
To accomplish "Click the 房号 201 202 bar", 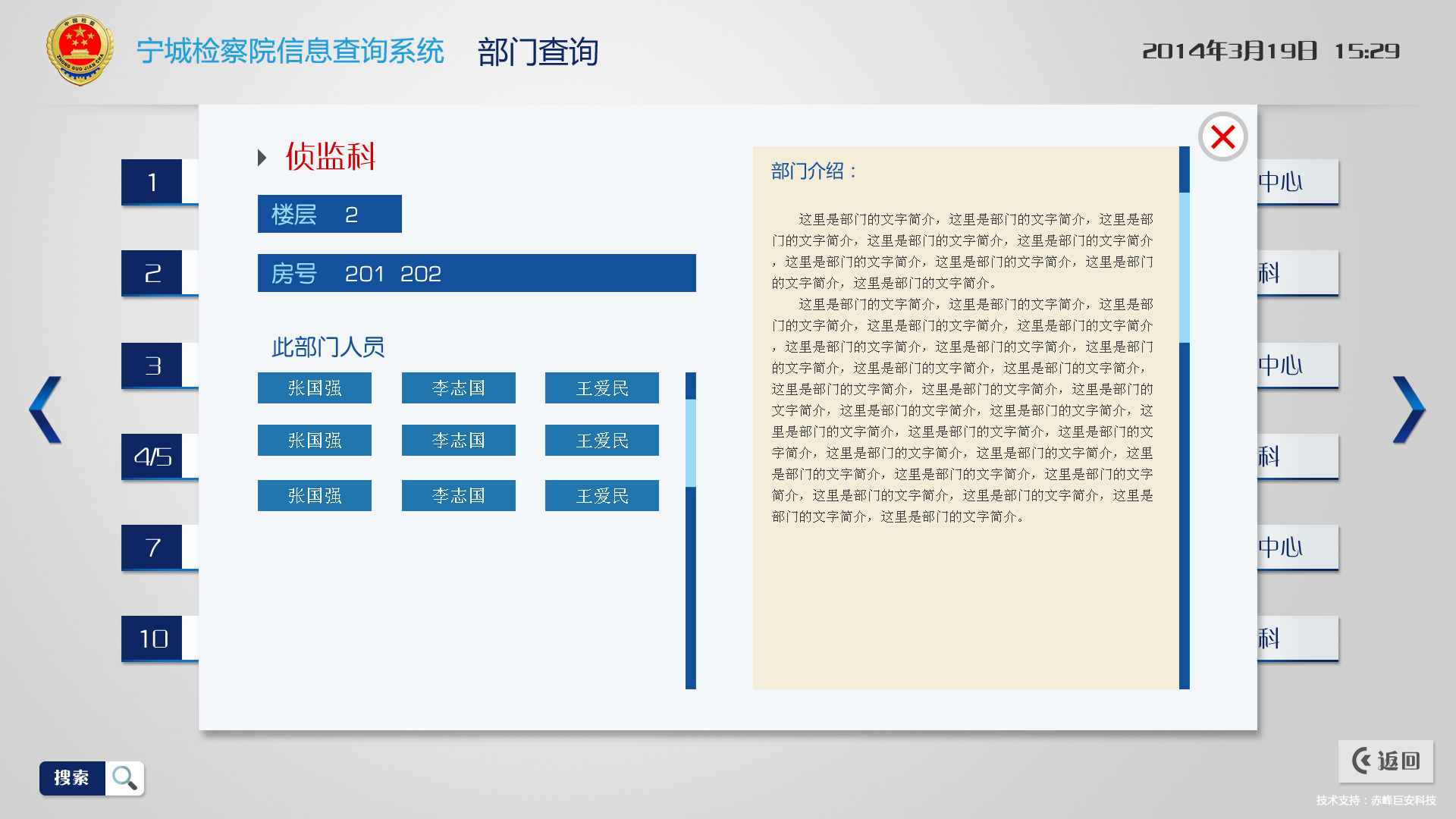I will (x=476, y=273).
